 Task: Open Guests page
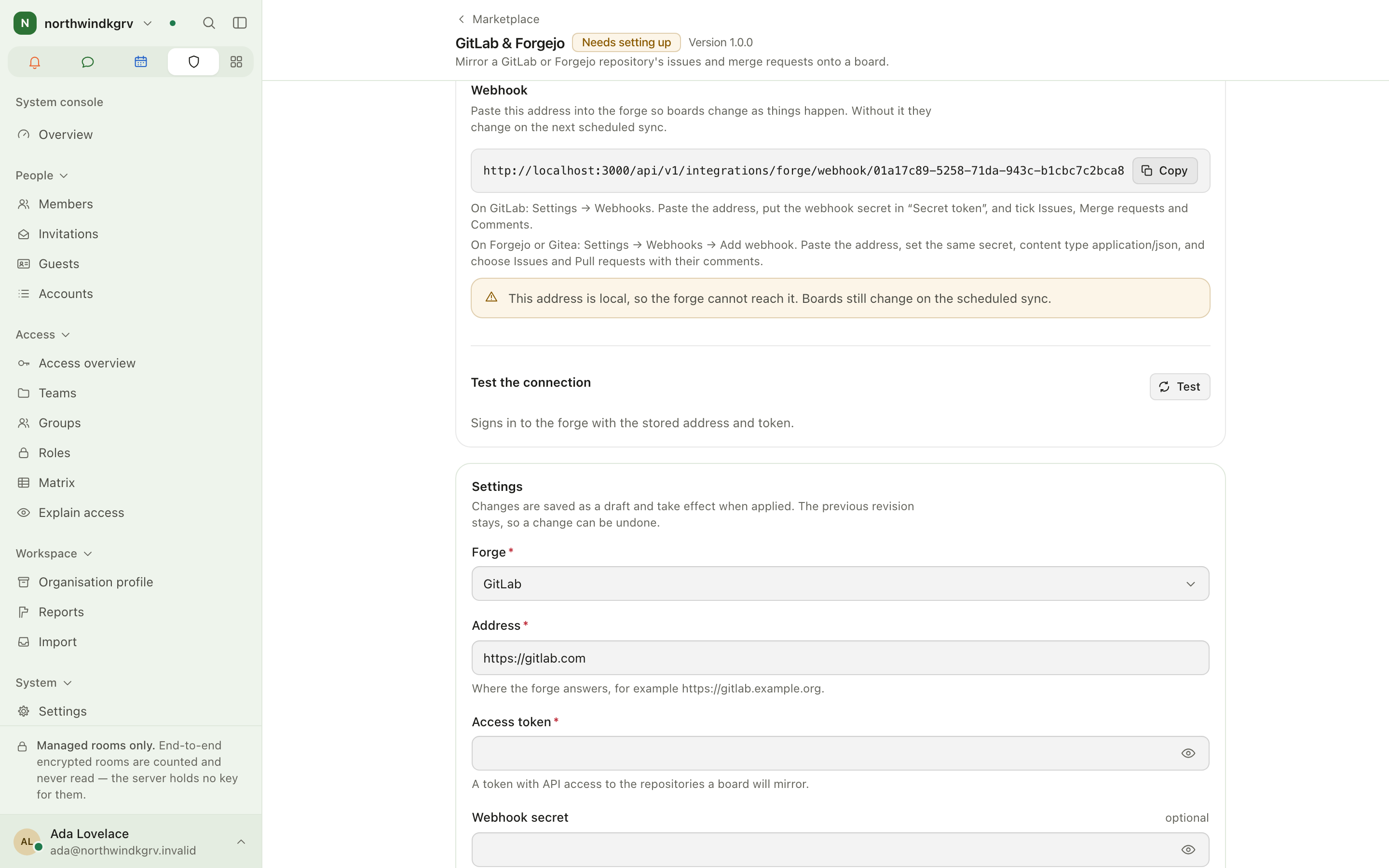pyautogui.click(x=131, y=263)
